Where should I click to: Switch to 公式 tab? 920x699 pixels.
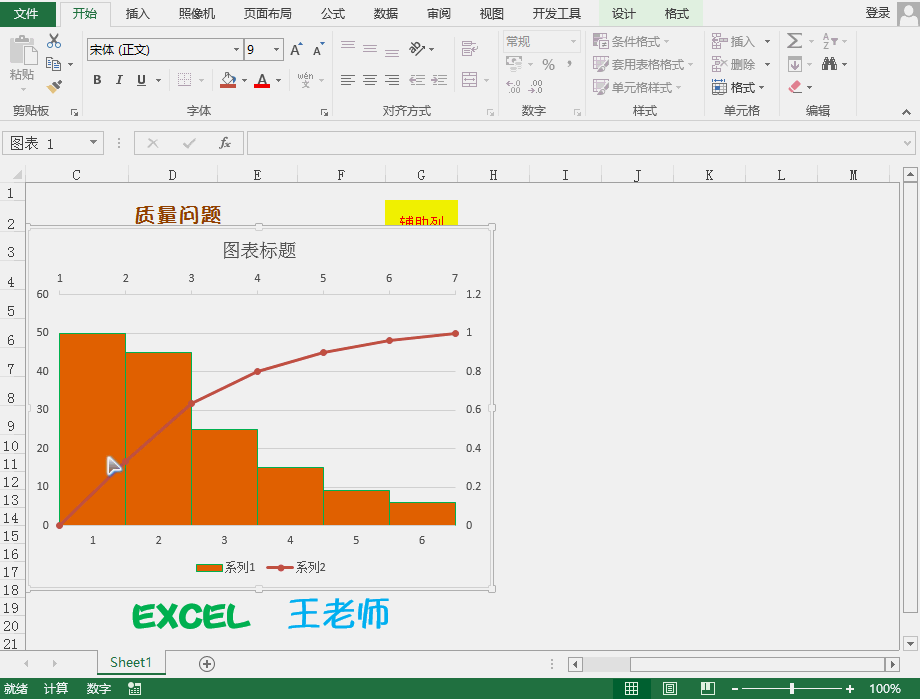tap(333, 13)
